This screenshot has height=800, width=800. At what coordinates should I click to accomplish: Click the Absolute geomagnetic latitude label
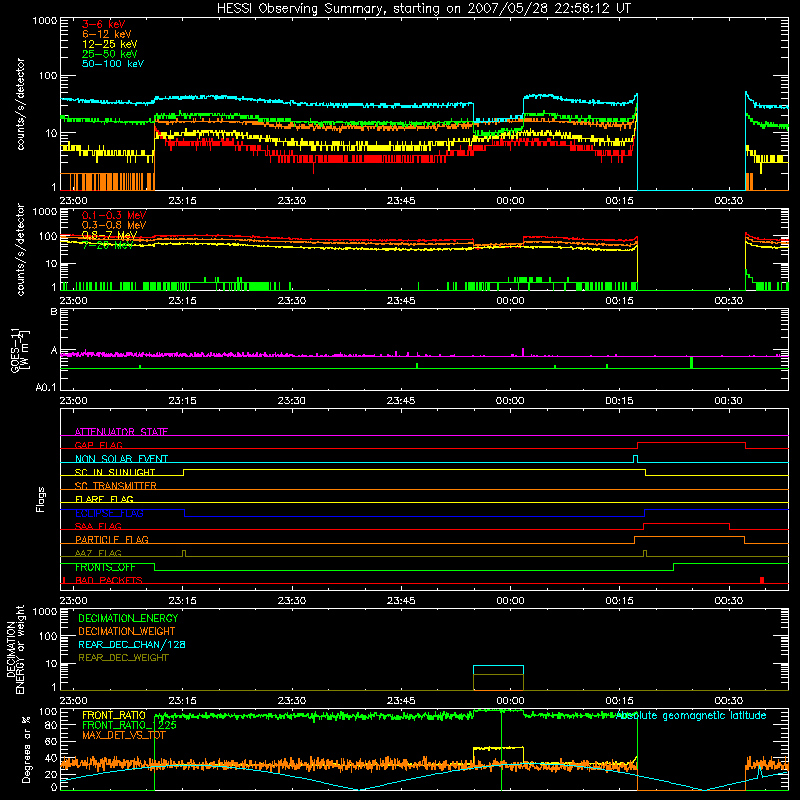tap(691, 715)
